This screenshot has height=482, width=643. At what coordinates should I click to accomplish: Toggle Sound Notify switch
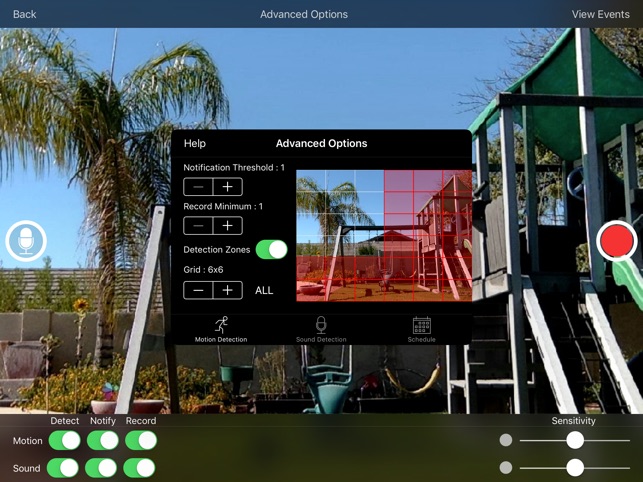pos(101,468)
